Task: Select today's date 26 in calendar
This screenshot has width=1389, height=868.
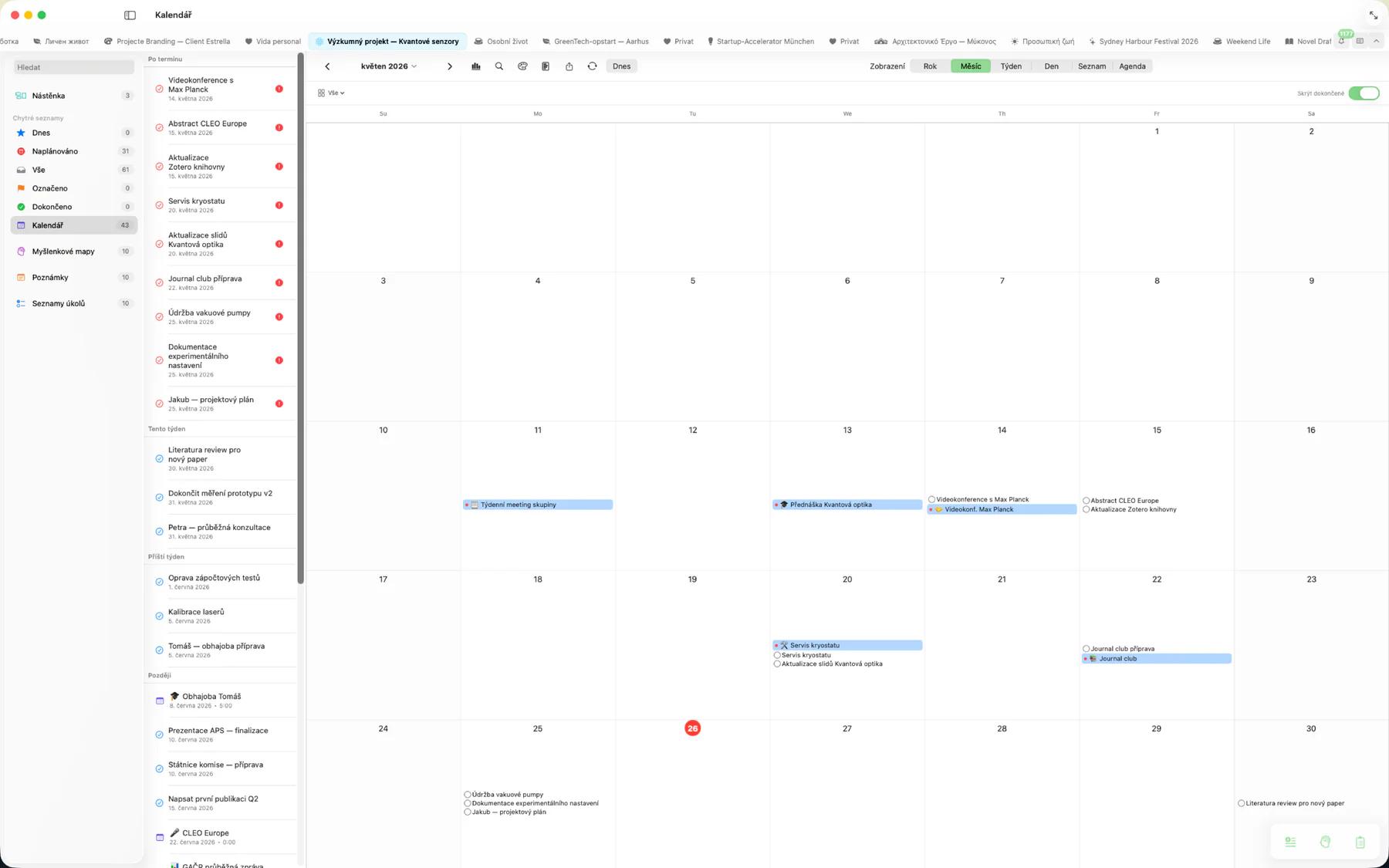Action: tap(692, 728)
